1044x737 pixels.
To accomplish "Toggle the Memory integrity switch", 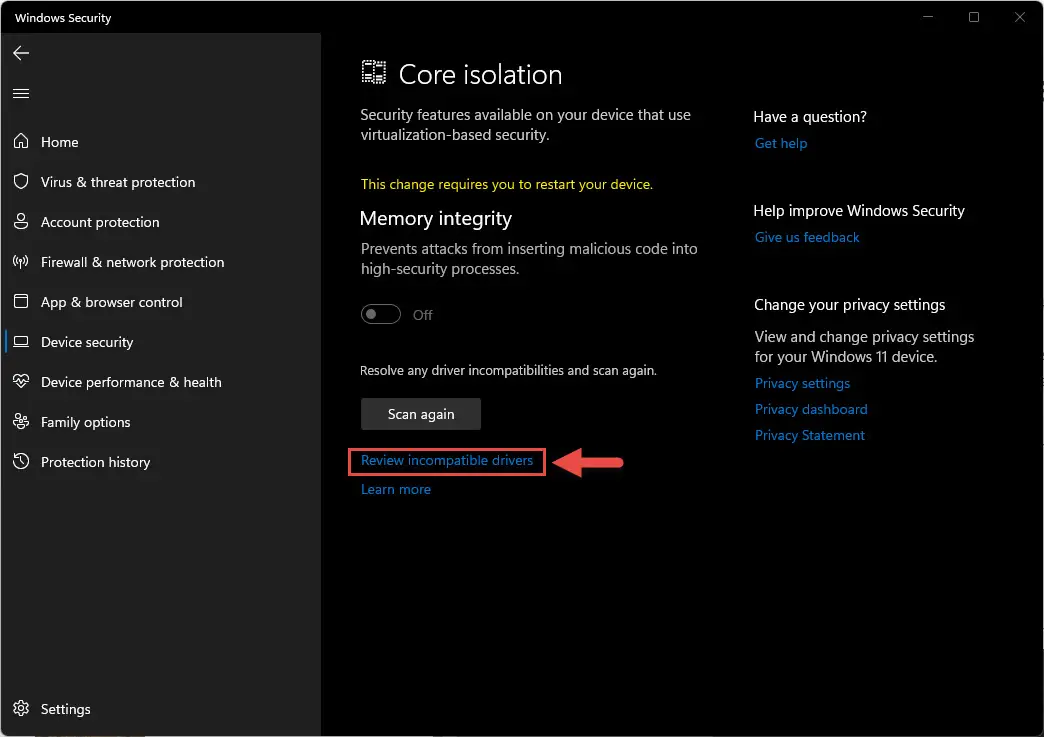I will [381, 314].
